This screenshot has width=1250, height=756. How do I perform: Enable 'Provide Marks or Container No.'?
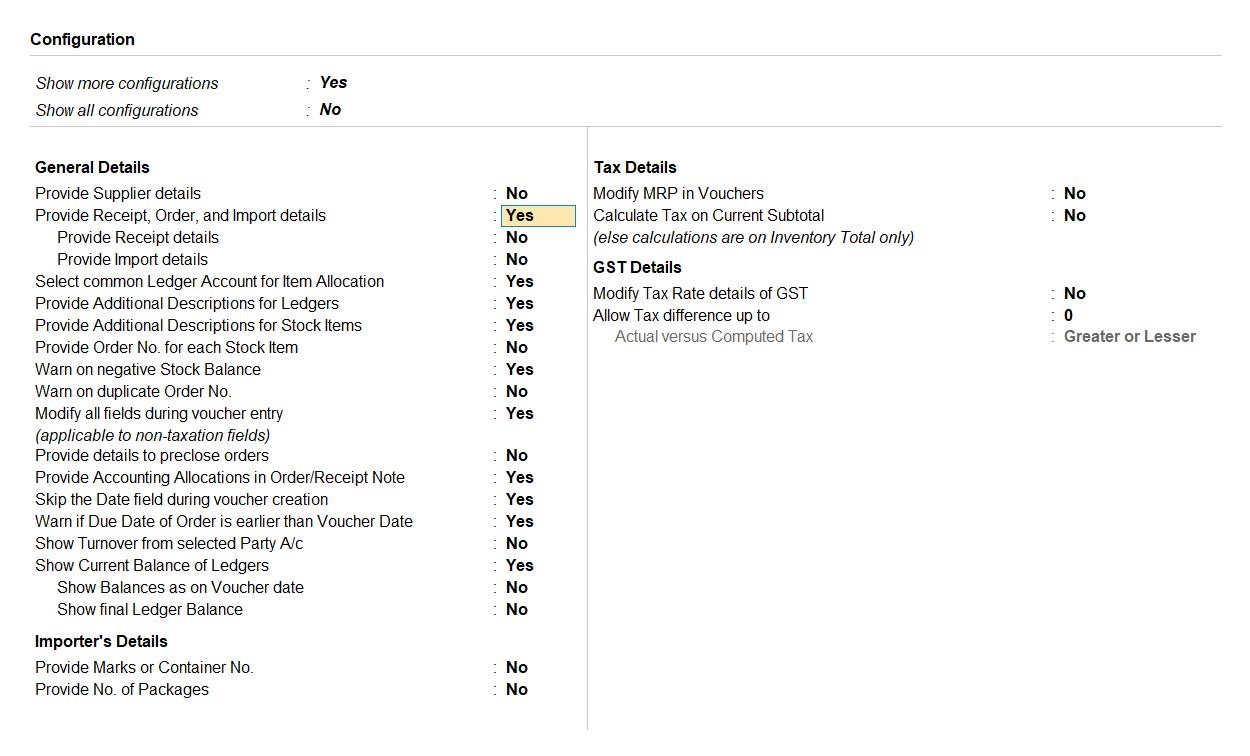tap(516, 668)
